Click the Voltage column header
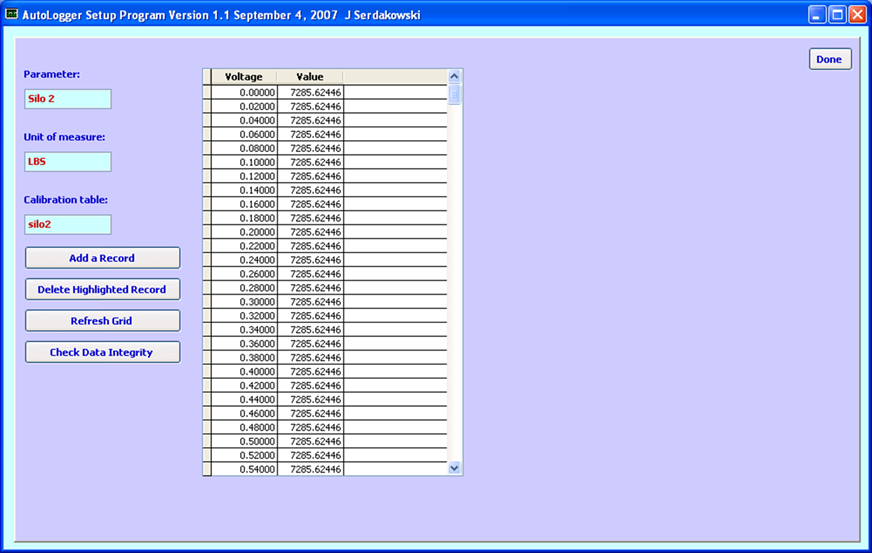The image size is (872, 553). click(x=244, y=77)
